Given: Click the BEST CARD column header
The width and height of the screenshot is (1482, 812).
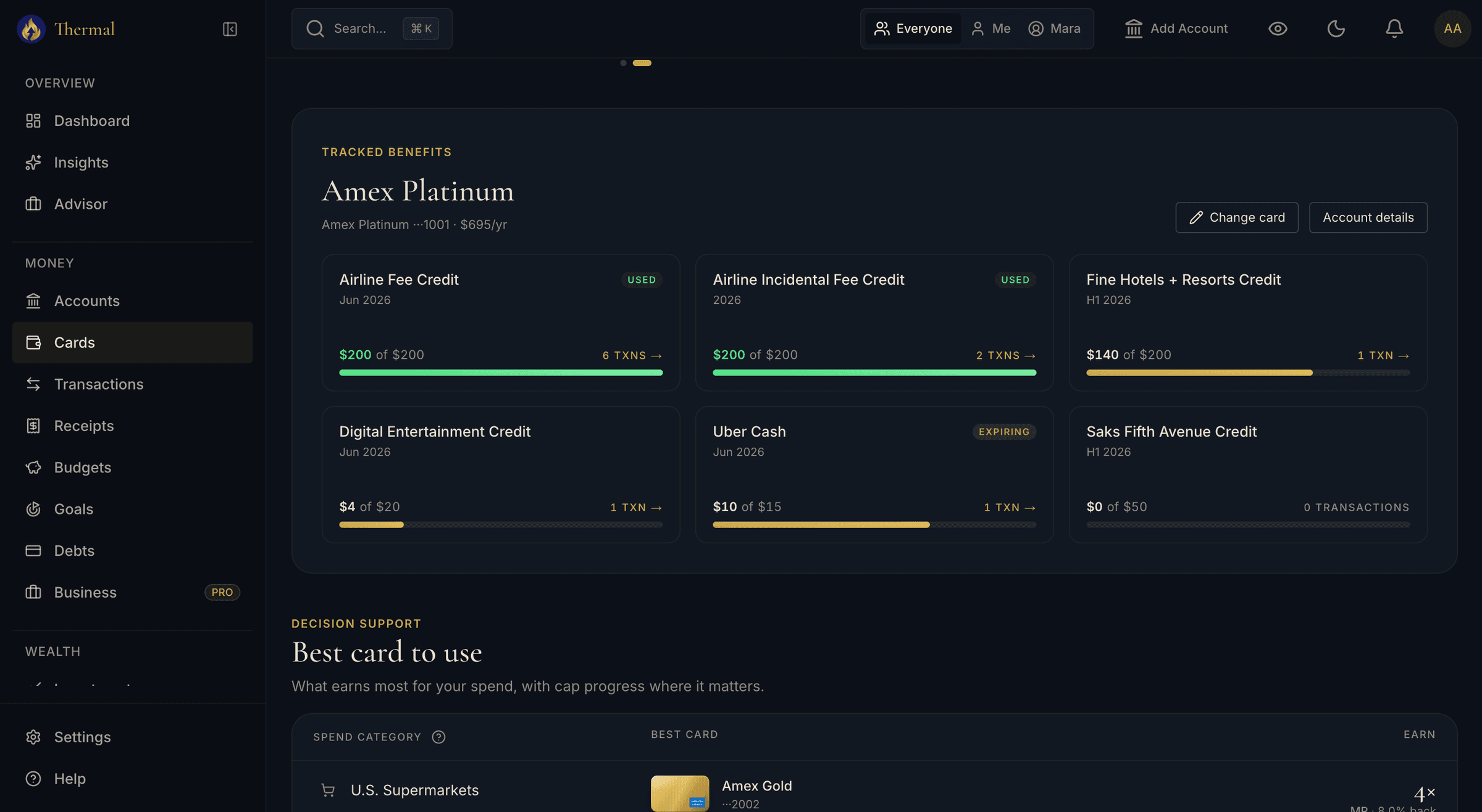Looking at the screenshot, I should coord(684,734).
